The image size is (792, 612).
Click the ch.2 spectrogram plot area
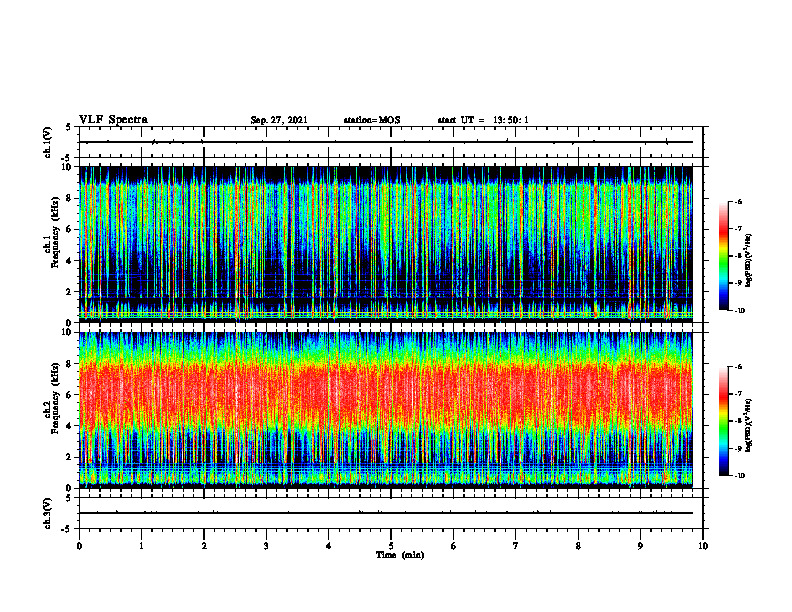click(386, 410)
